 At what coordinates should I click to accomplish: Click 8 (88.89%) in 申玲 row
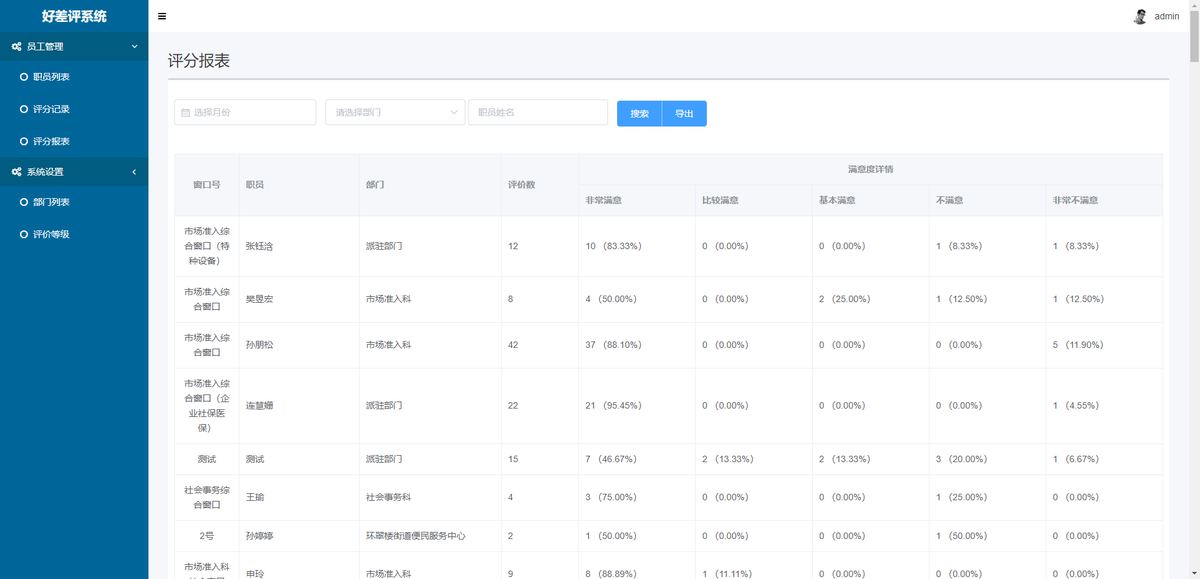611,574
